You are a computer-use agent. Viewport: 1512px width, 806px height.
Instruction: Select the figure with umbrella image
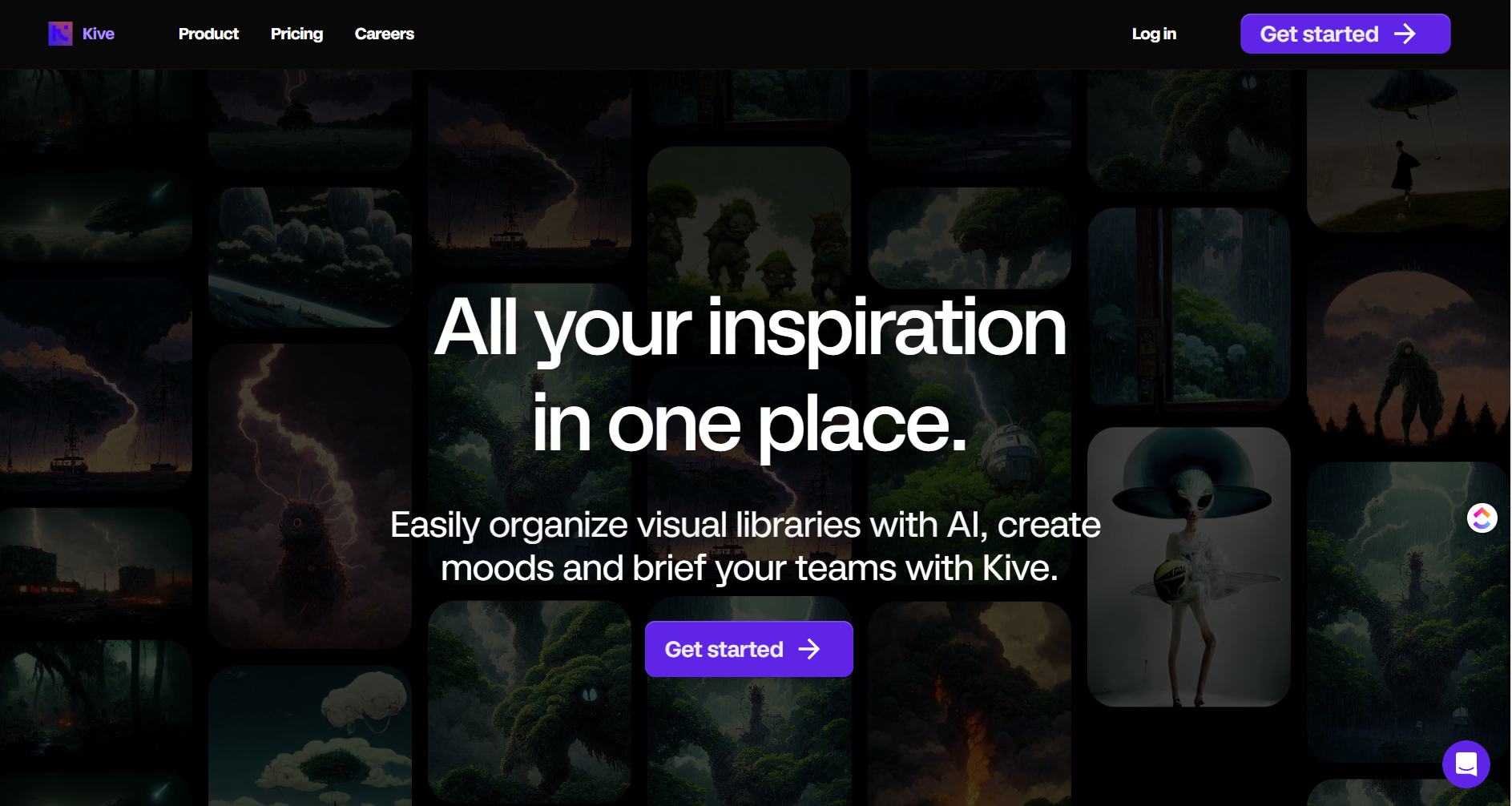pos(1407,151)
